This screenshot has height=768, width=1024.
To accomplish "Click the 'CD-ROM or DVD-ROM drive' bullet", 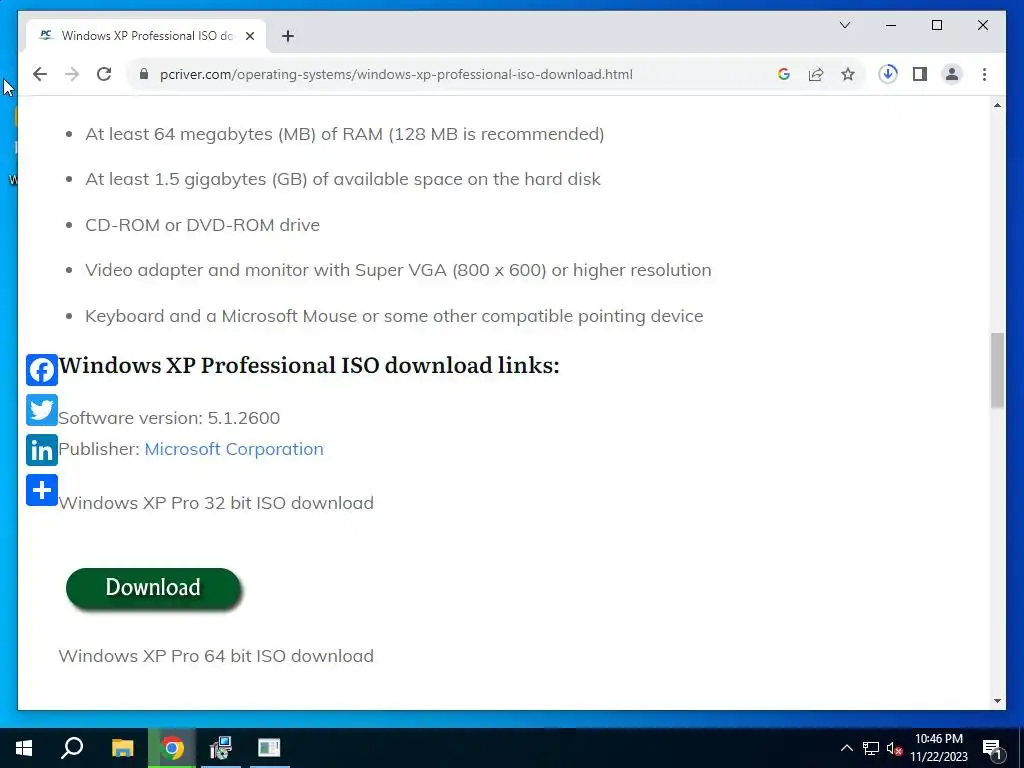I will 202,225.
